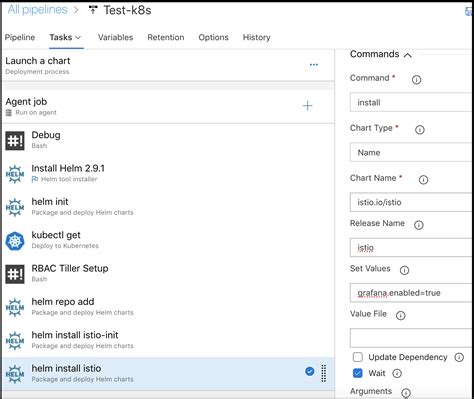Collapse the Commands section
This screenshot has width=474, height=399.
tap(408, 55)
